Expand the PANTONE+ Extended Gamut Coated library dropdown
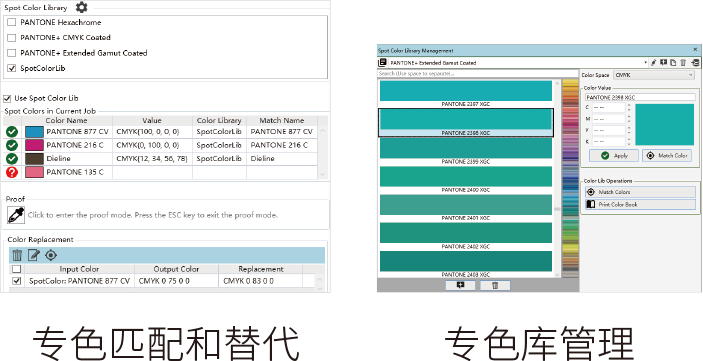 (646, 63)
